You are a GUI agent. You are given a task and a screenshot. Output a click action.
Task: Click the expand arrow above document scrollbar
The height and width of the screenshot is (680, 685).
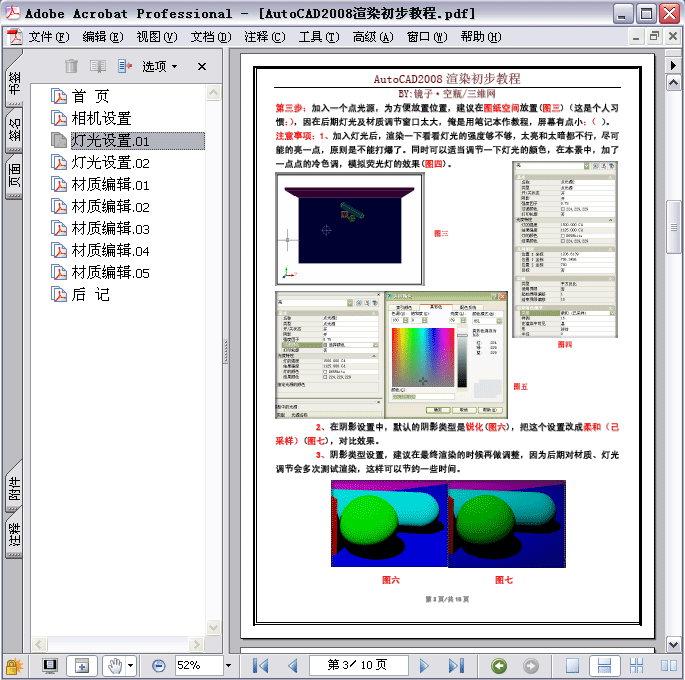pyautogui.click(x=673, y=66)
